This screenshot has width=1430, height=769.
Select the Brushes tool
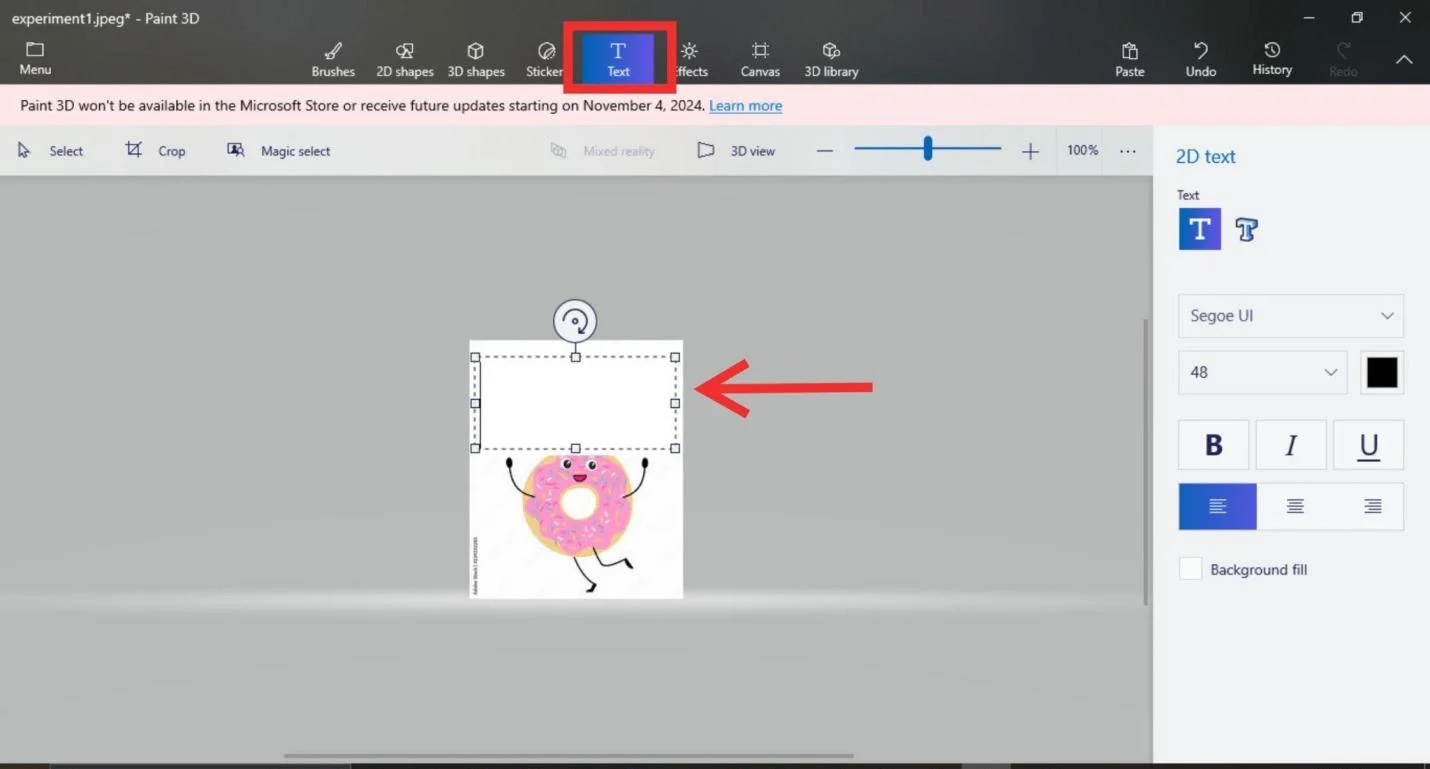pyautogui.click(x=333, y=59)
